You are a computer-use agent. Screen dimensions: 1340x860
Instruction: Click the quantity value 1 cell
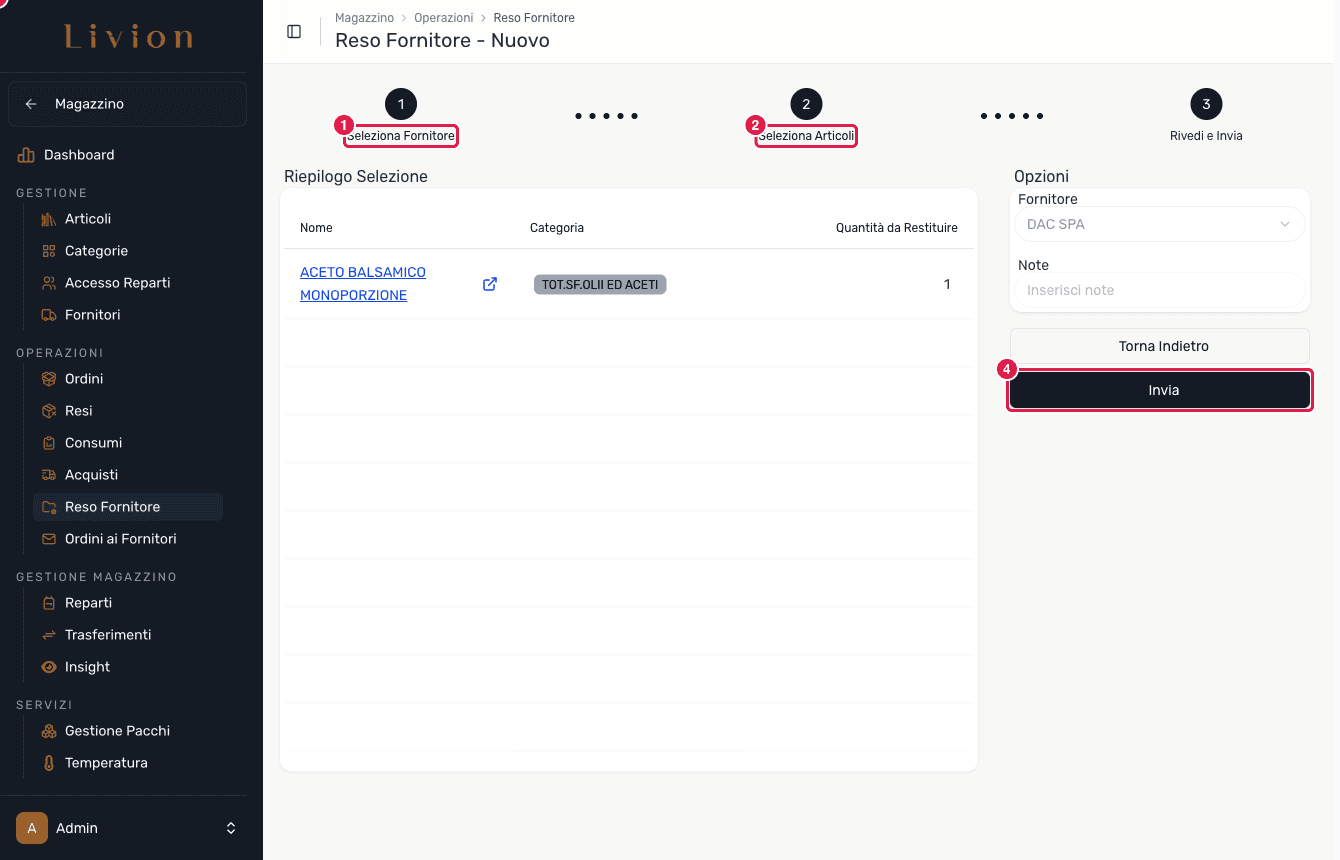click(947, 285)
